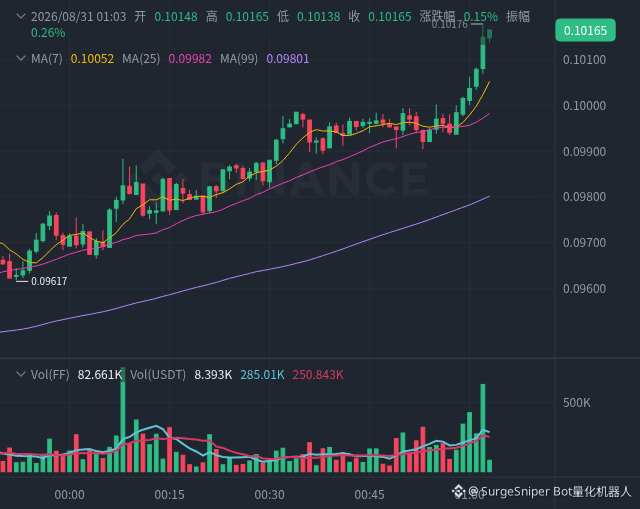Click the 00:45 time axis label
Image resolution: width=640 pixels, height=509 pixels.
[369, 495]
